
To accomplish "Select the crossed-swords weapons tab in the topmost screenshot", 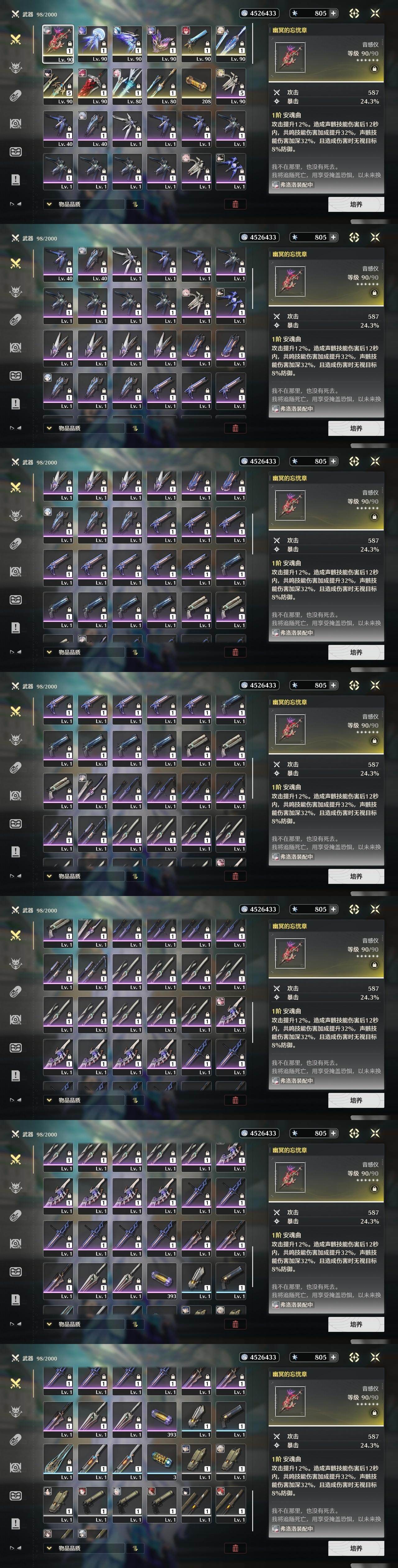I will [x=16, y=40].
